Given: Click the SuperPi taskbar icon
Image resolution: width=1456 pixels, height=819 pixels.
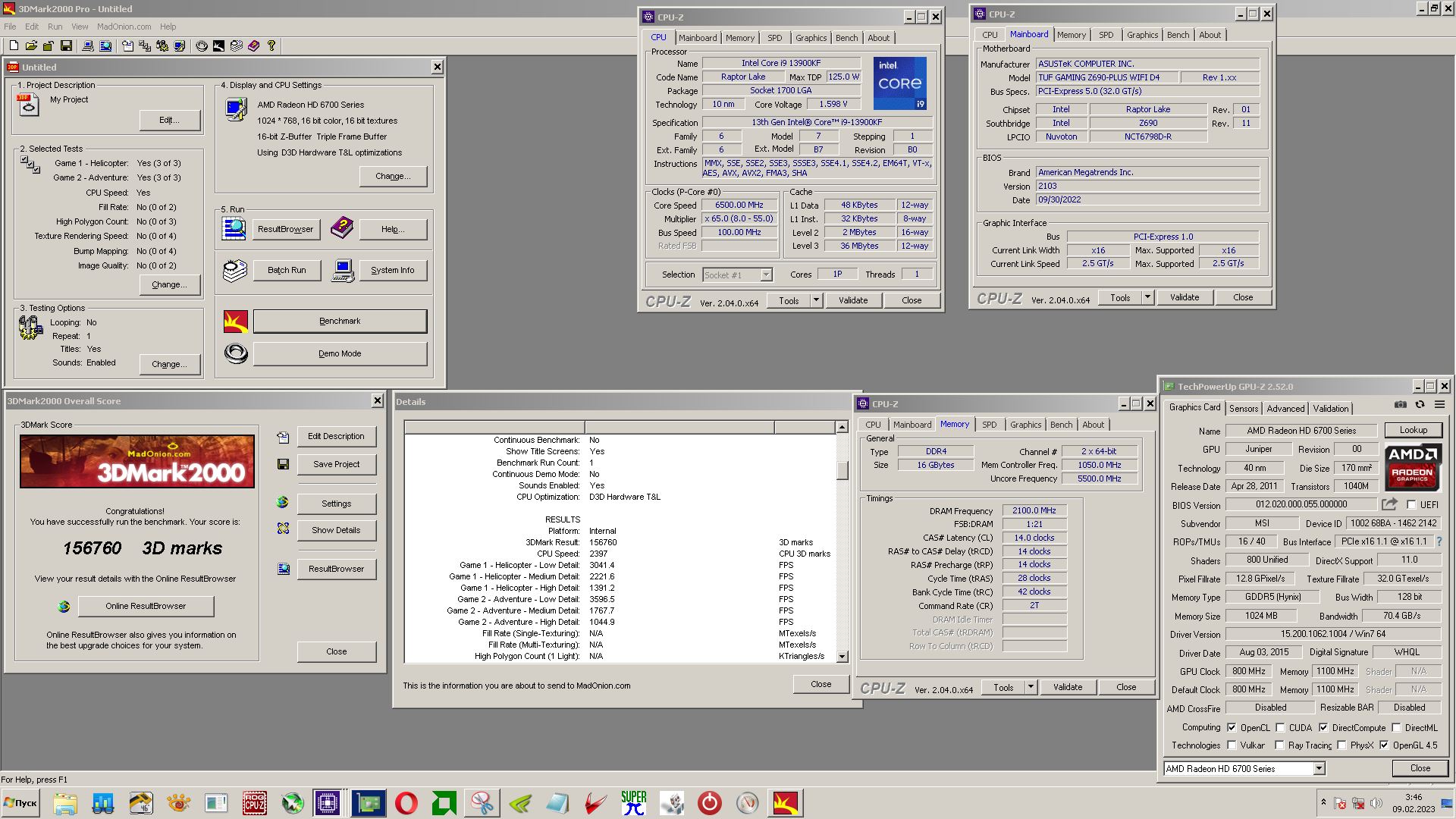Looking at the screenshot, I should point(634,803).
